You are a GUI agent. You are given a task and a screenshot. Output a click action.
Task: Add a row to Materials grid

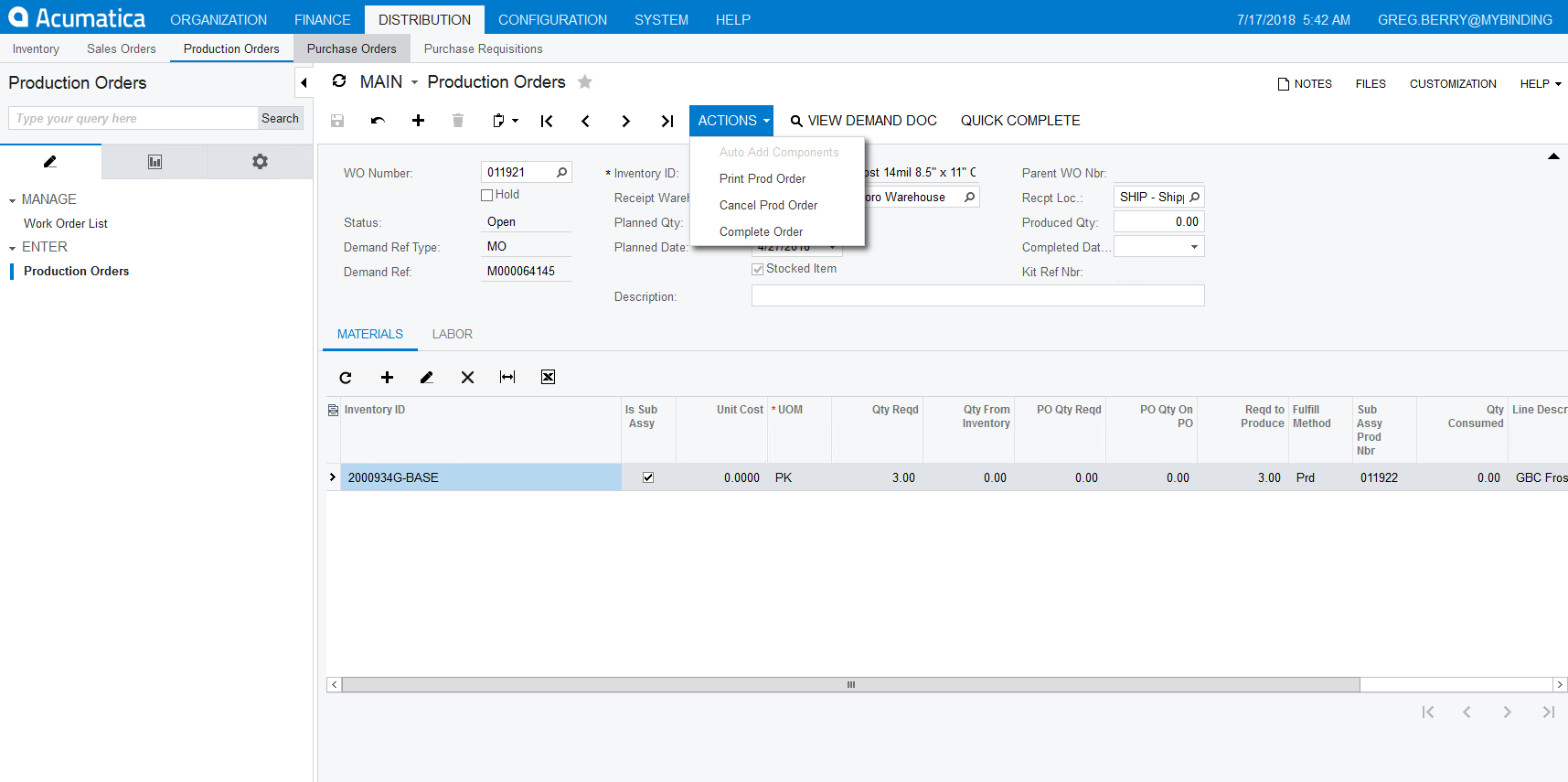387,378
